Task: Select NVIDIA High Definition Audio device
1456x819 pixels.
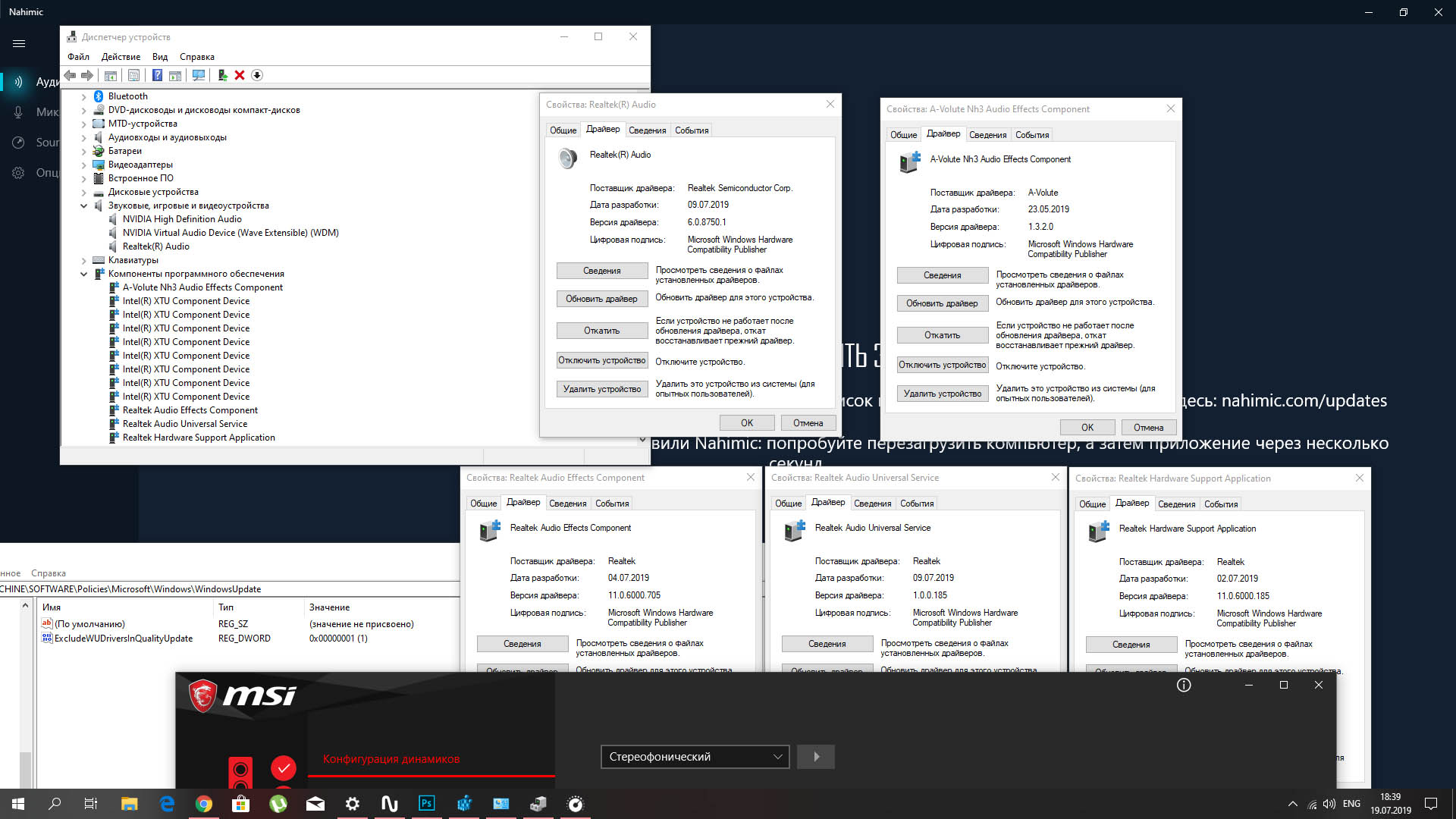Action: coord(182,219)
